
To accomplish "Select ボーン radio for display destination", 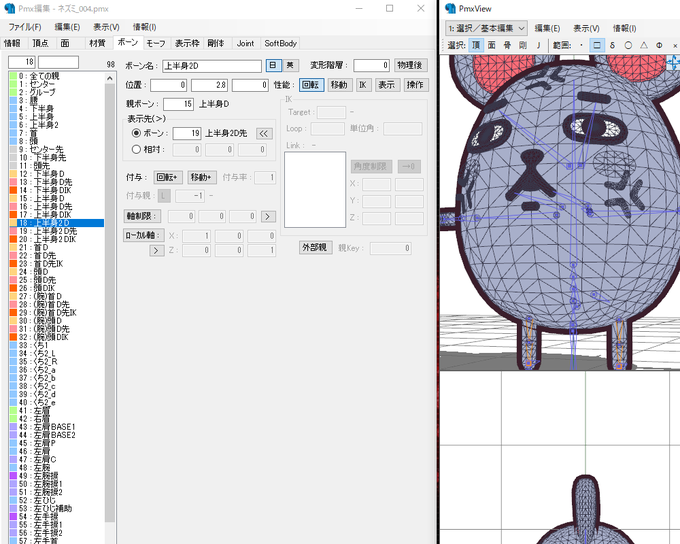I will pyautogui.click(x=136, y=133).
